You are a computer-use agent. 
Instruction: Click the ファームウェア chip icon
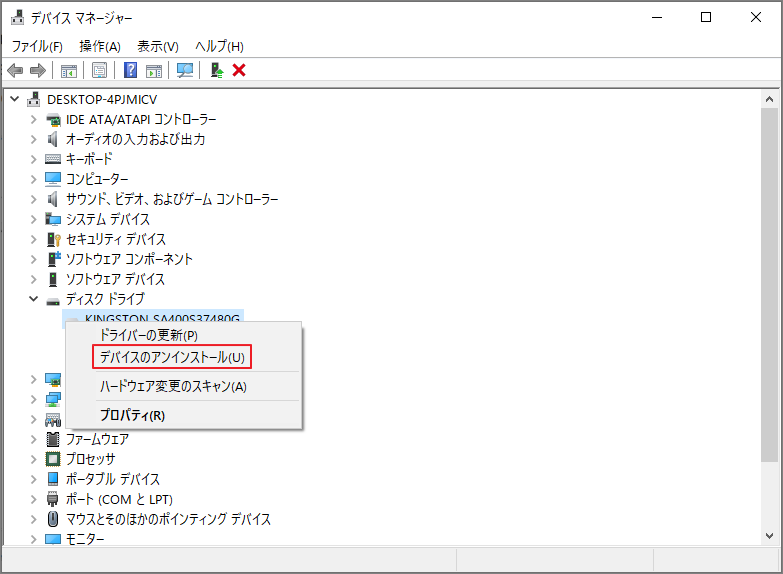53,439
